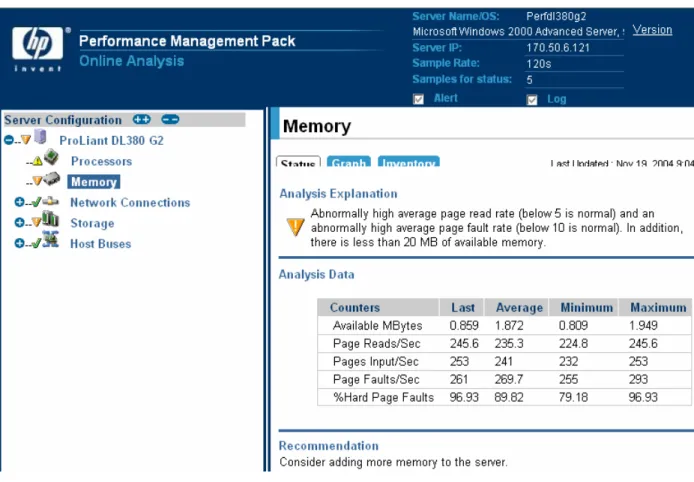Click the Host Buses green checkmark

(37, 243)
